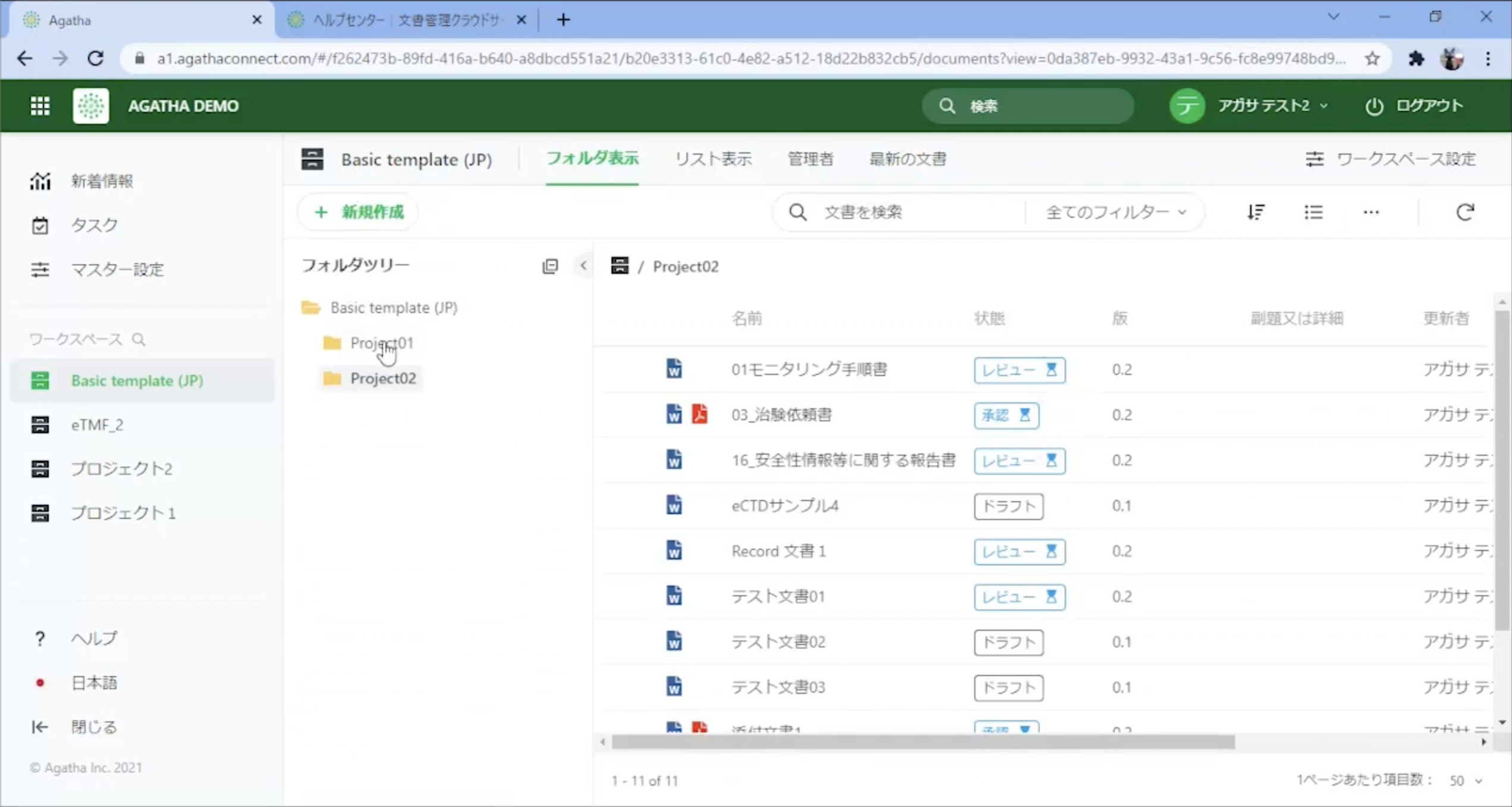This screenshot has height=807, width=1512.
Task: Click the header 検索 search box
Action: tap(1028, 106)
